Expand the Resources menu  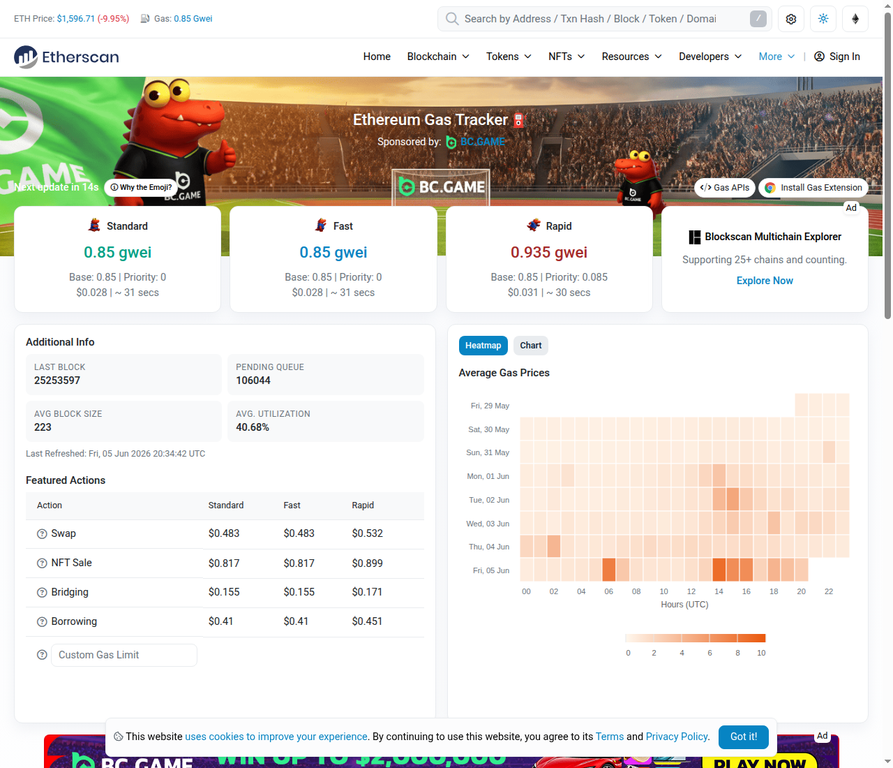pos(632,56)
